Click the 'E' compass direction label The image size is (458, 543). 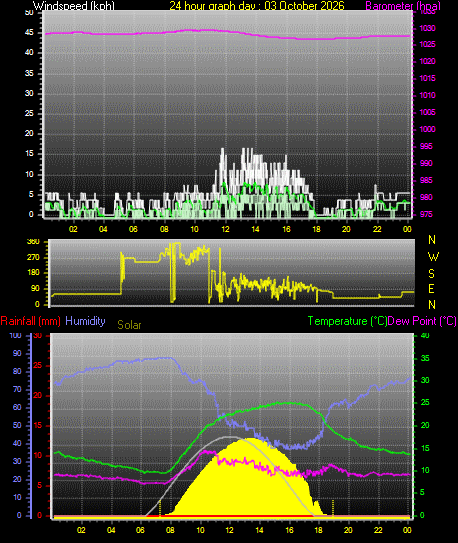pos(431,289)
